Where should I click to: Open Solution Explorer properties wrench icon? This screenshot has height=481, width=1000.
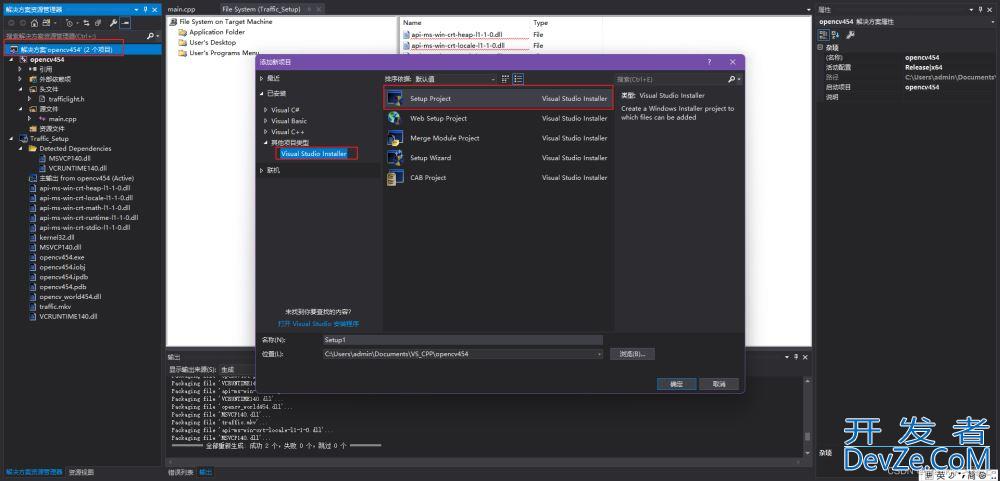click(114, 23)
